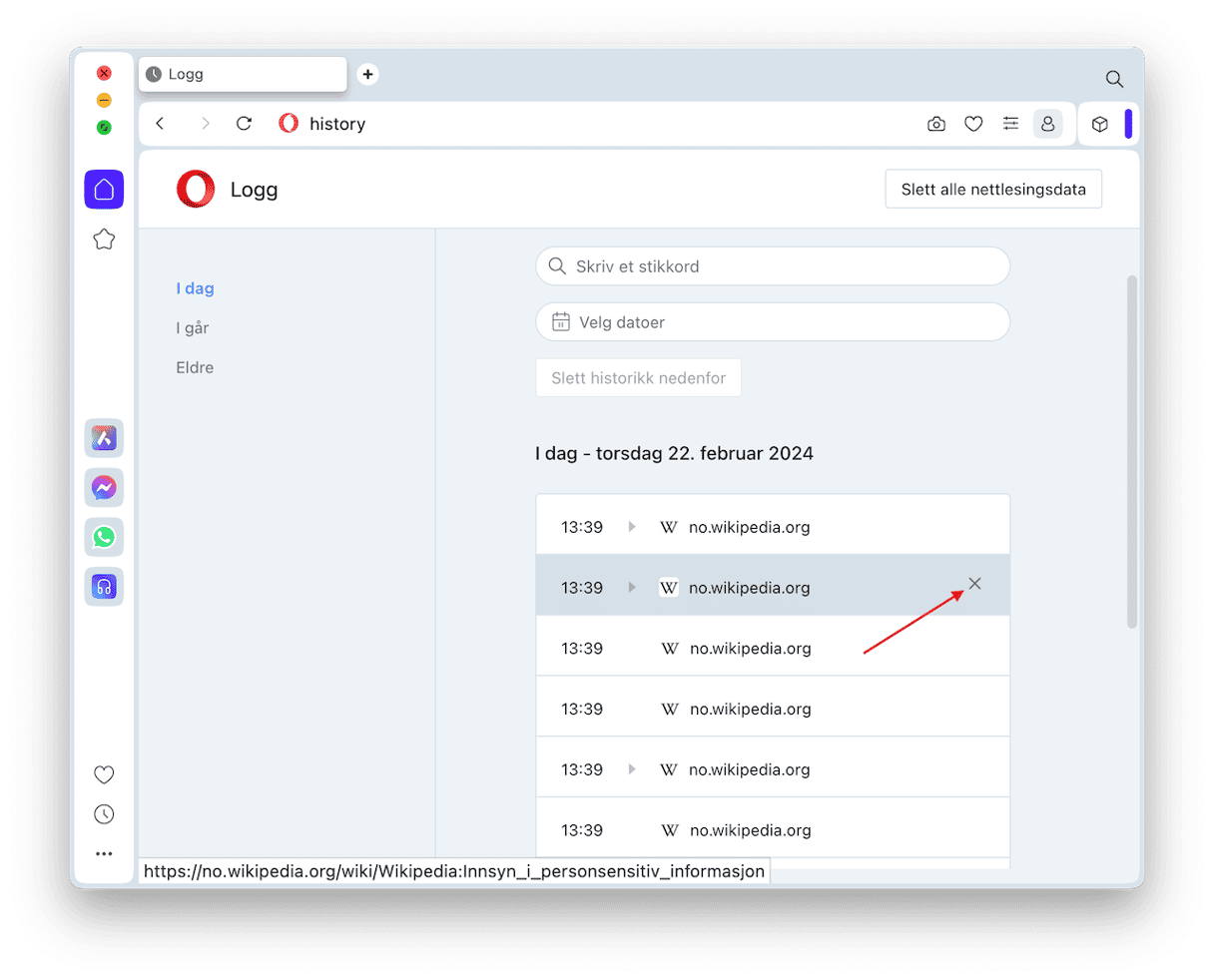The image size is (1214, 980).
Task: Click the camera snapshot icon
Action: (x=935, y=124)
